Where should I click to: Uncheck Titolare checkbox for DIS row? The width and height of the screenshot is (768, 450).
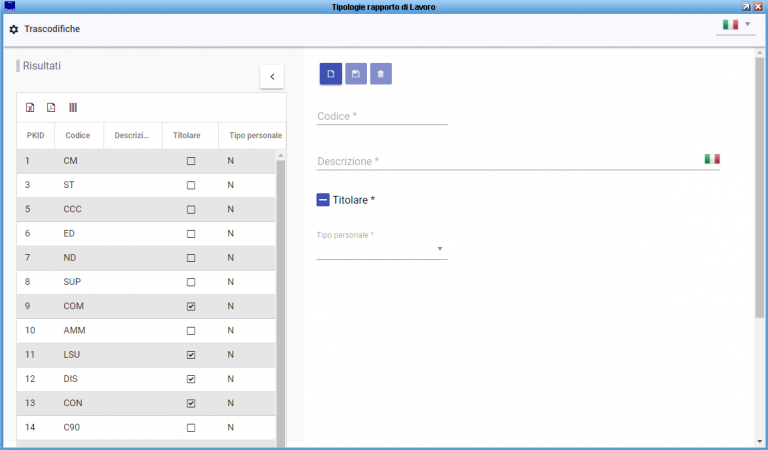191,379
